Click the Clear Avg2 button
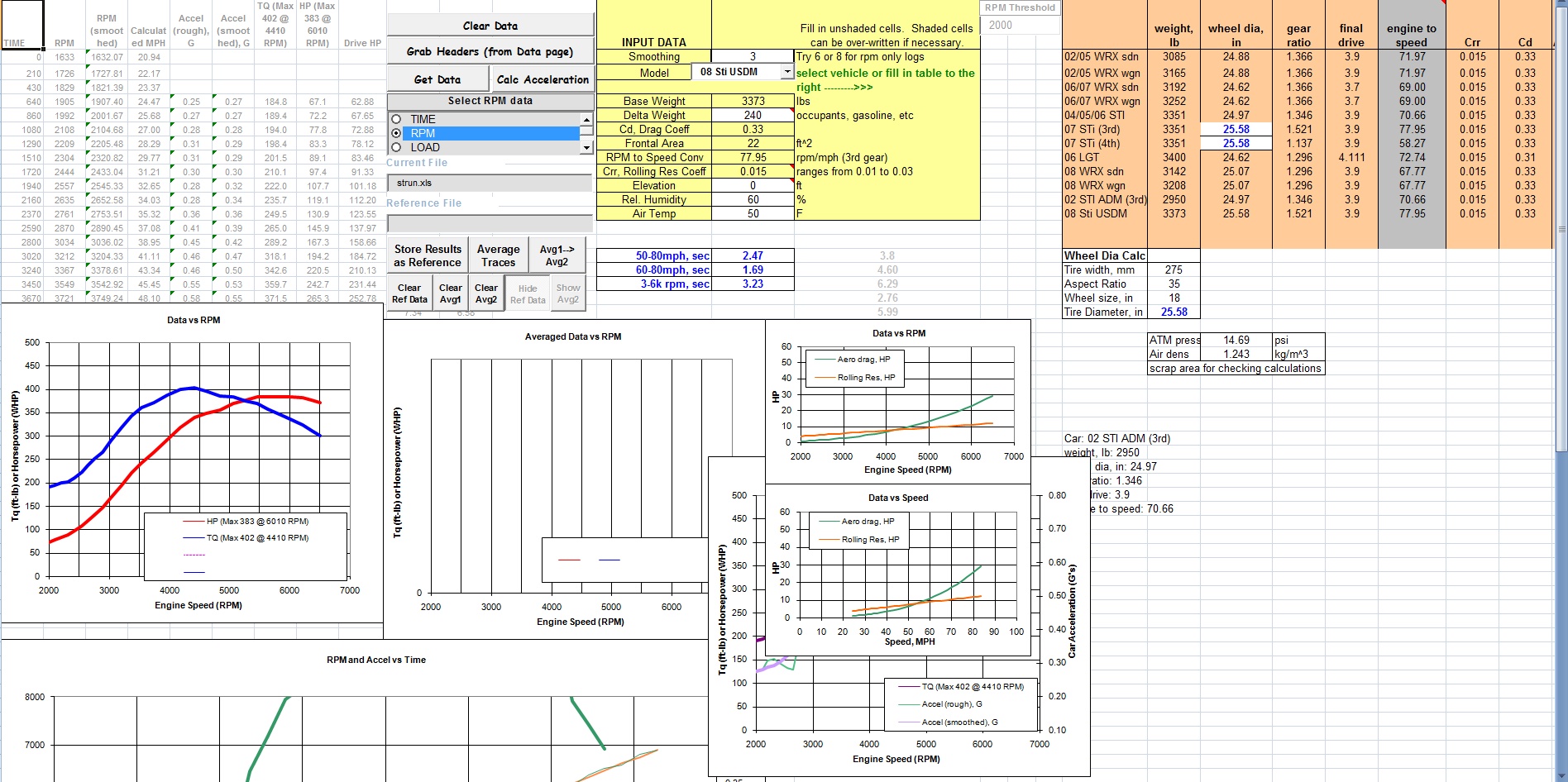Screen dimensions: 1568x782 (486, 292)
